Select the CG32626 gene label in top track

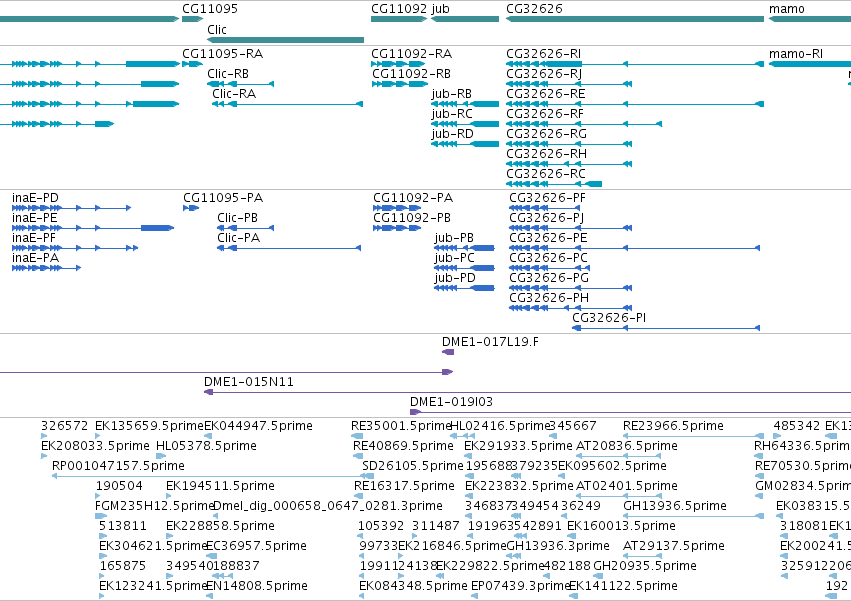pyautogui.click(x=534, y=9)
